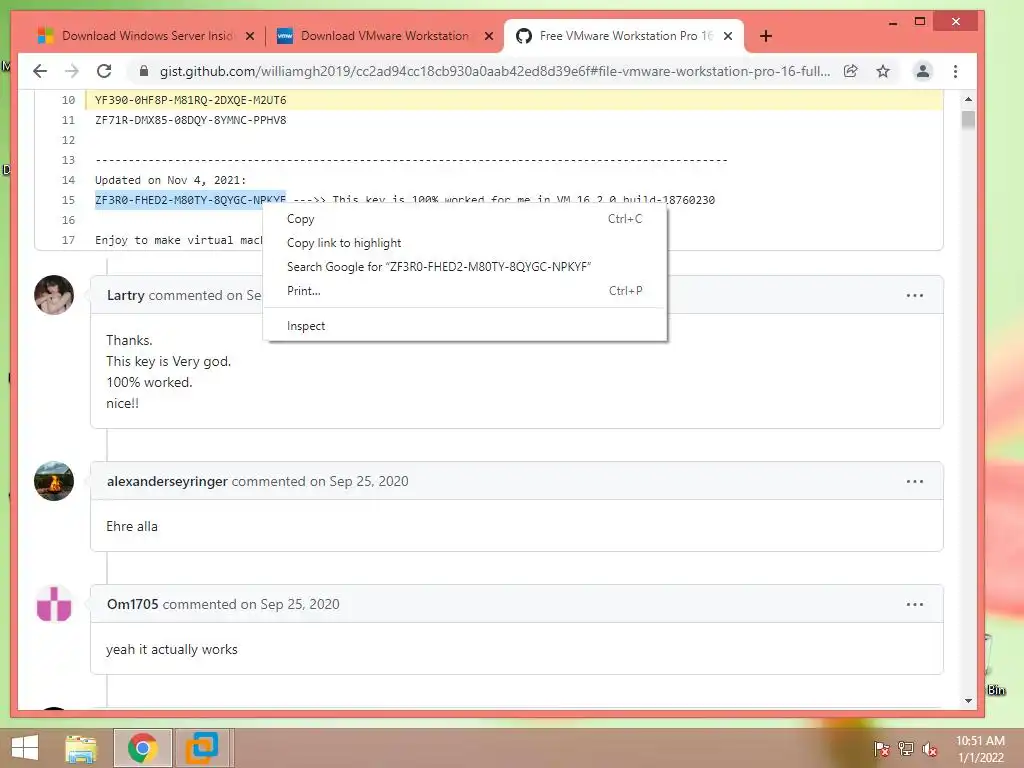This screenshot has width=1024, height=768.
Task: Click line number 15 in the gist
Action: [x=68, y=200]
